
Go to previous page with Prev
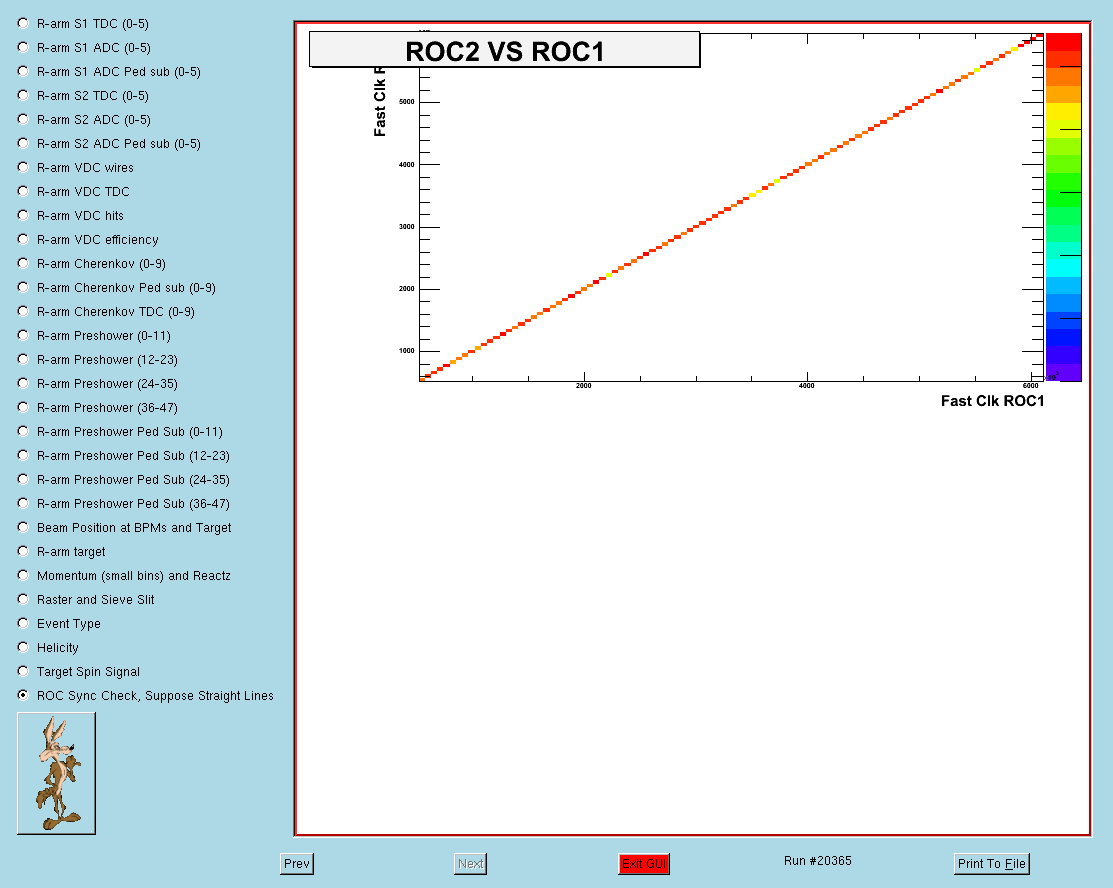(297, 864)
